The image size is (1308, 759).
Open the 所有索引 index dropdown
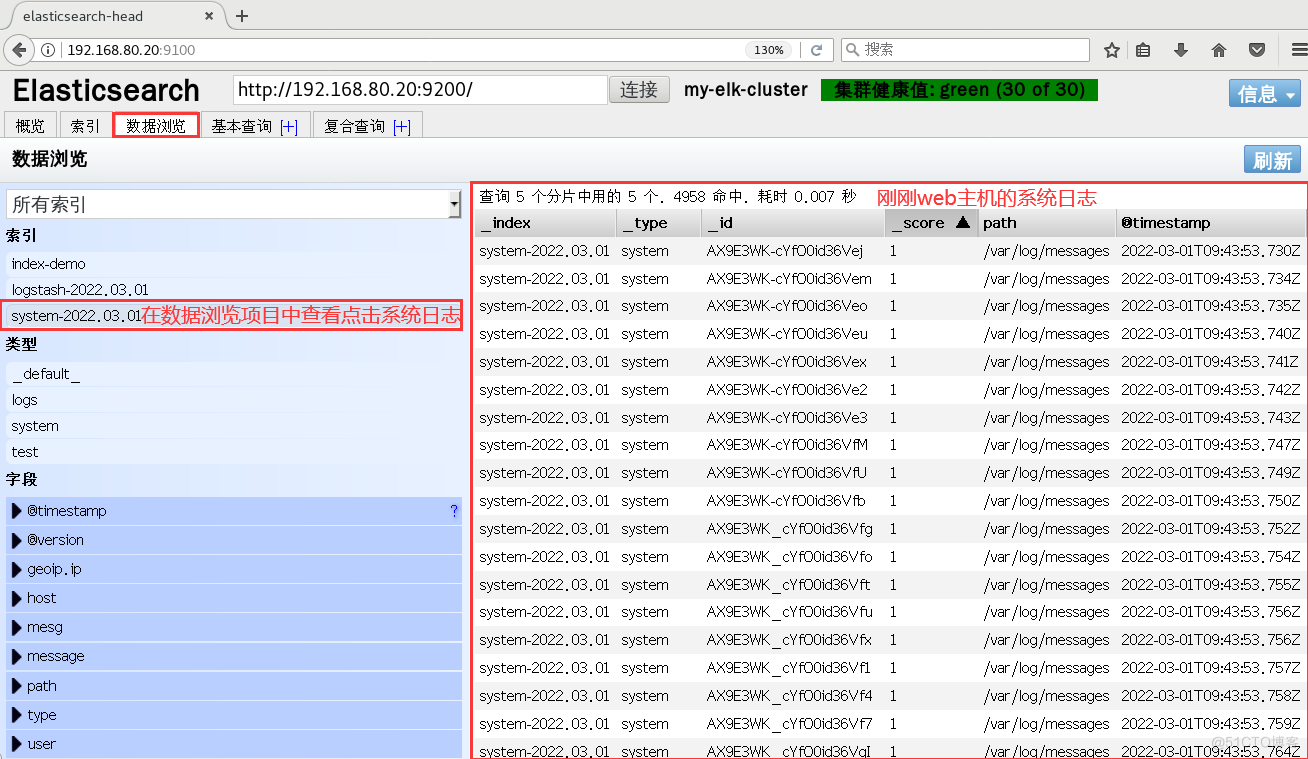click(233, 204)
